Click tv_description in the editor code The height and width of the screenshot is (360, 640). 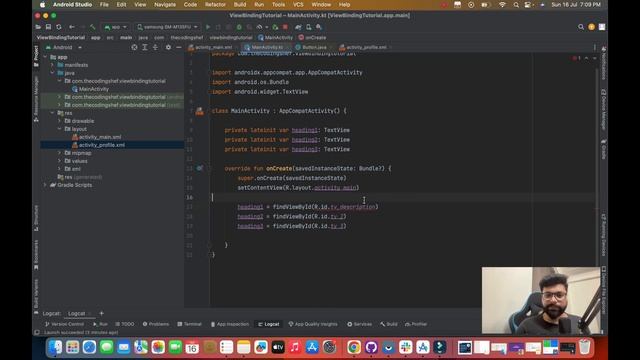[x=353, y=207]
